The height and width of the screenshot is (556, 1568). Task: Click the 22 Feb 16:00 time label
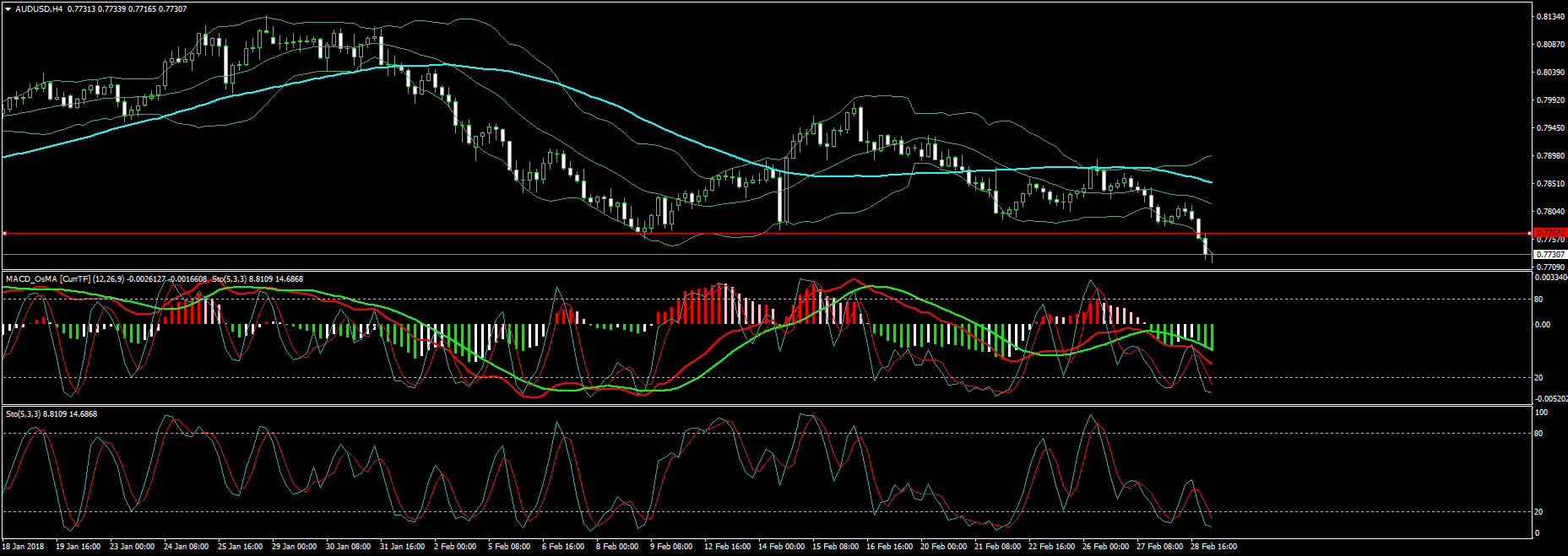click(1052, 547)
